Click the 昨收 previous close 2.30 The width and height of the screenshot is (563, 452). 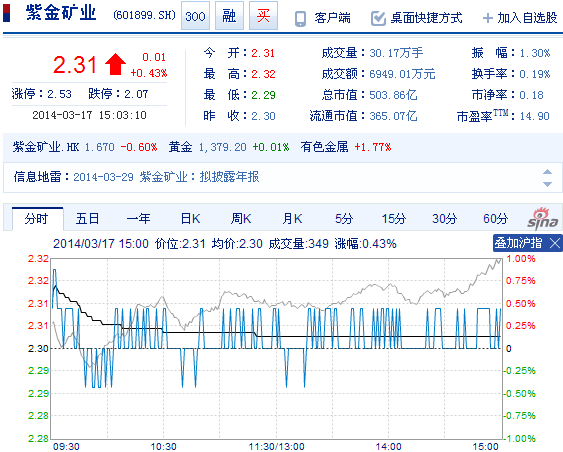pos(263,116)
